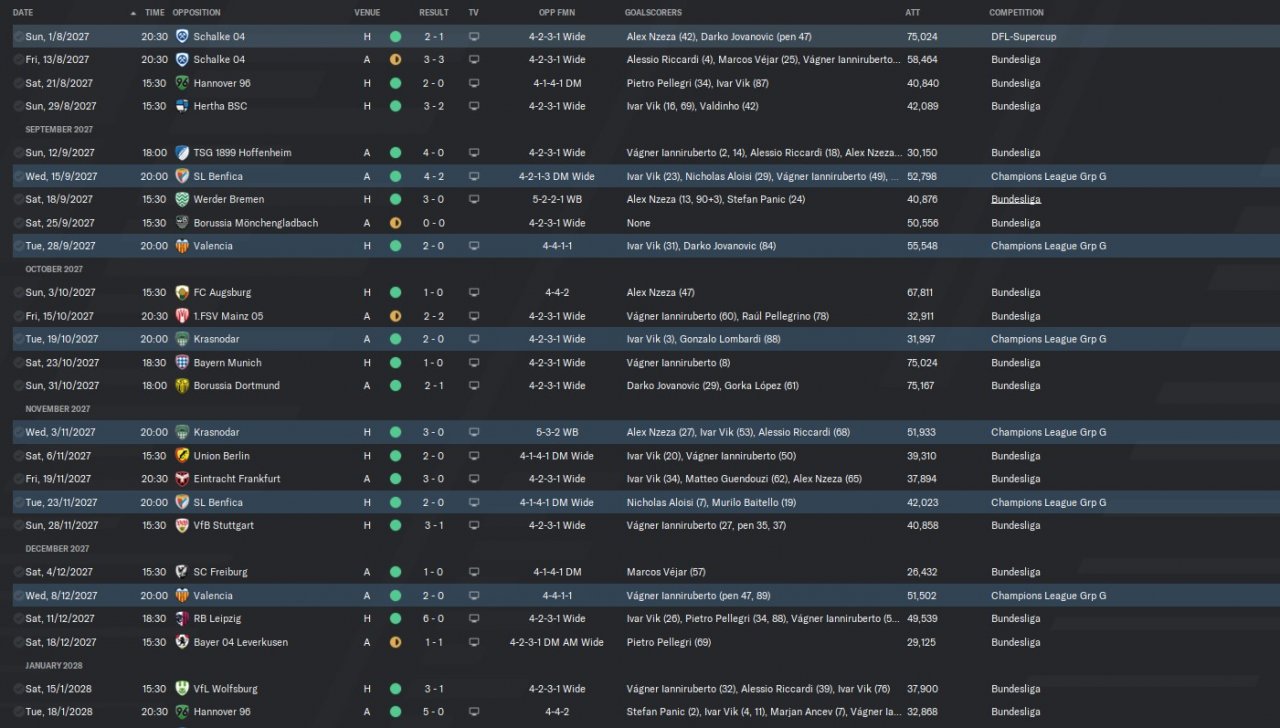
Task: Tick the checkbox for the Sun, 12/9/2027 fixture
Action: (x=19, y=153)
